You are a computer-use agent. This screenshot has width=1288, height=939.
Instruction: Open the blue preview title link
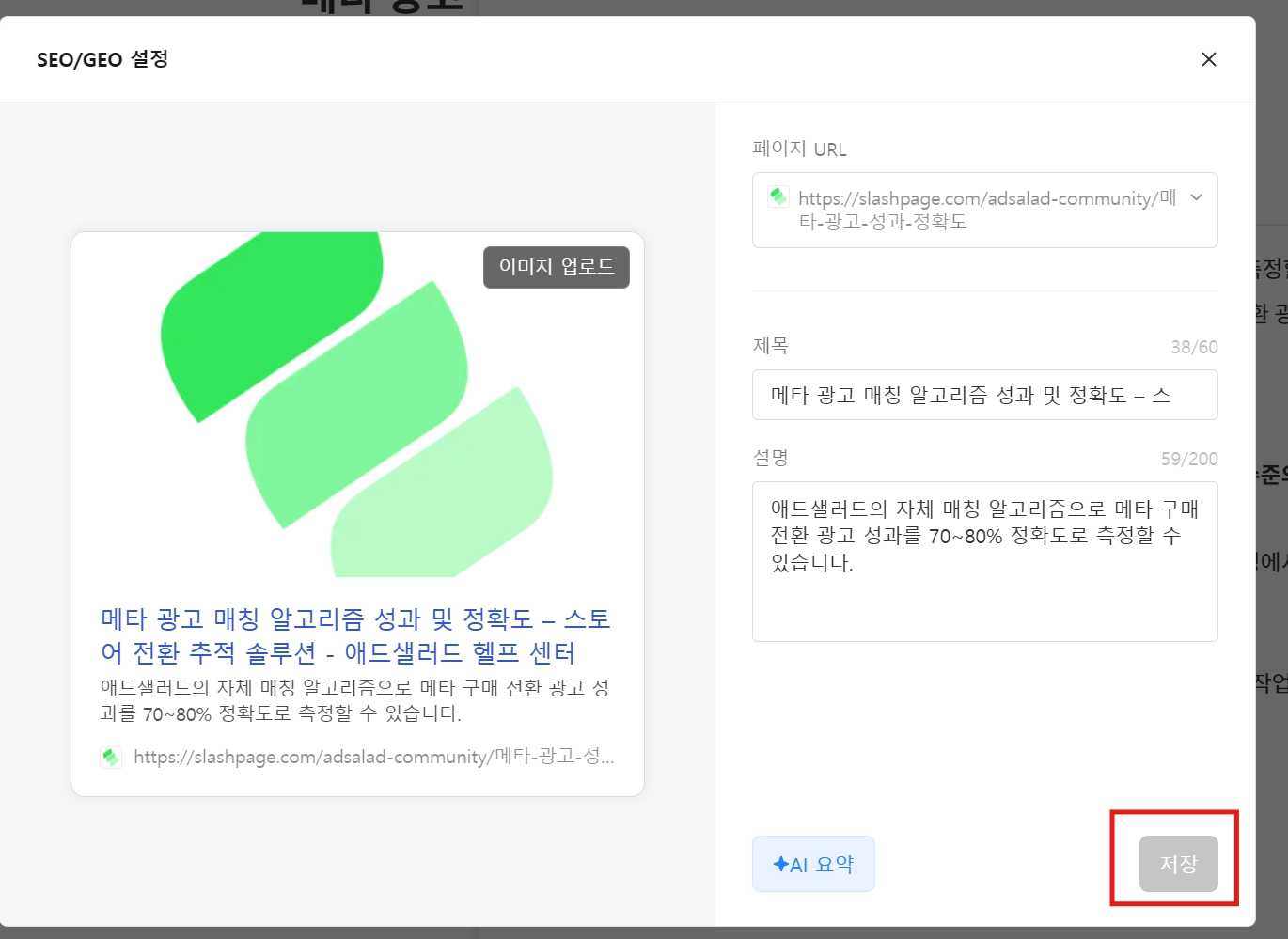point(356,635)
